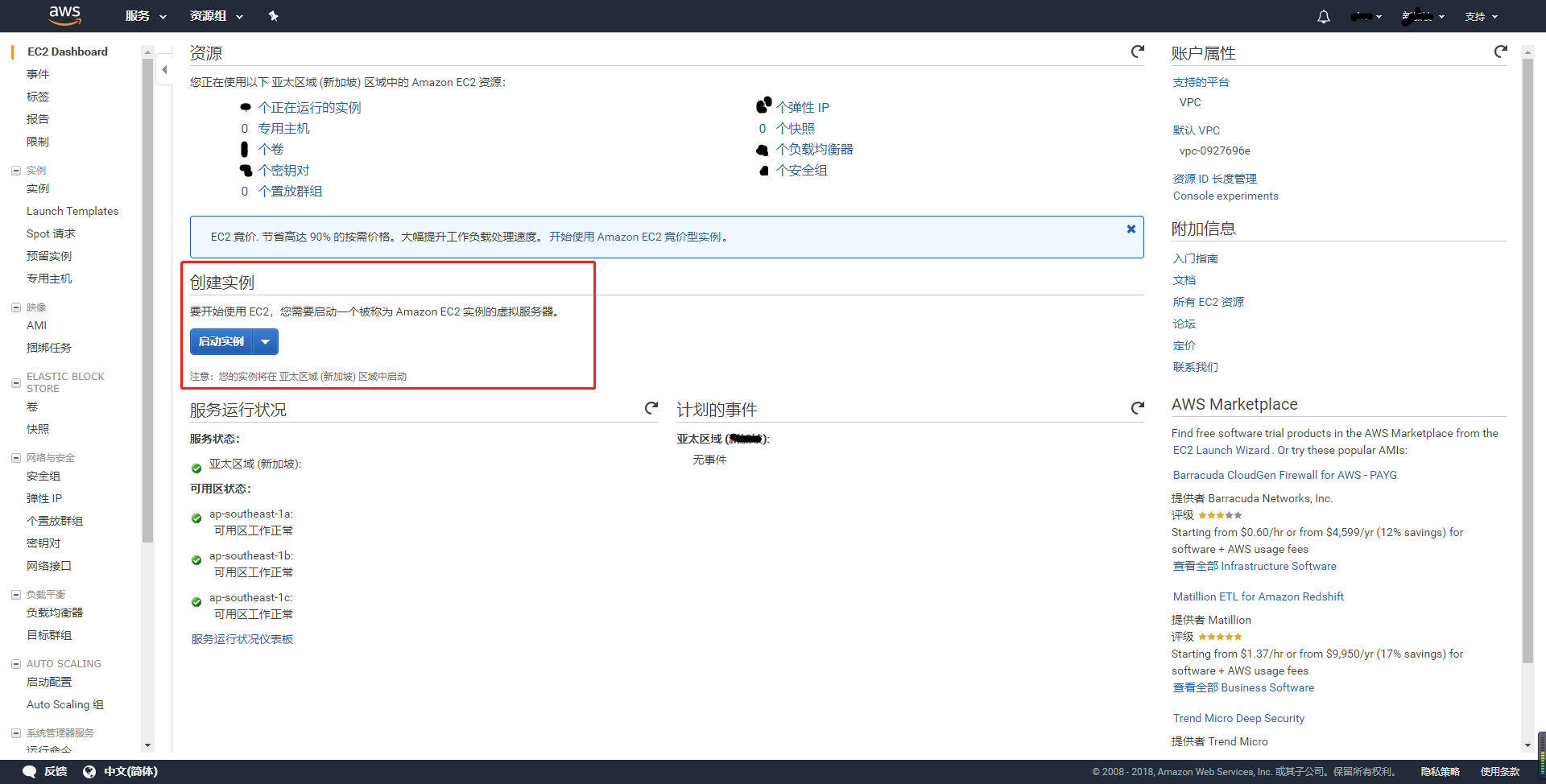This screenshot has height=784, width=1546.
Task: Open Launch Templates in sidebar
Action: [72, 211]
